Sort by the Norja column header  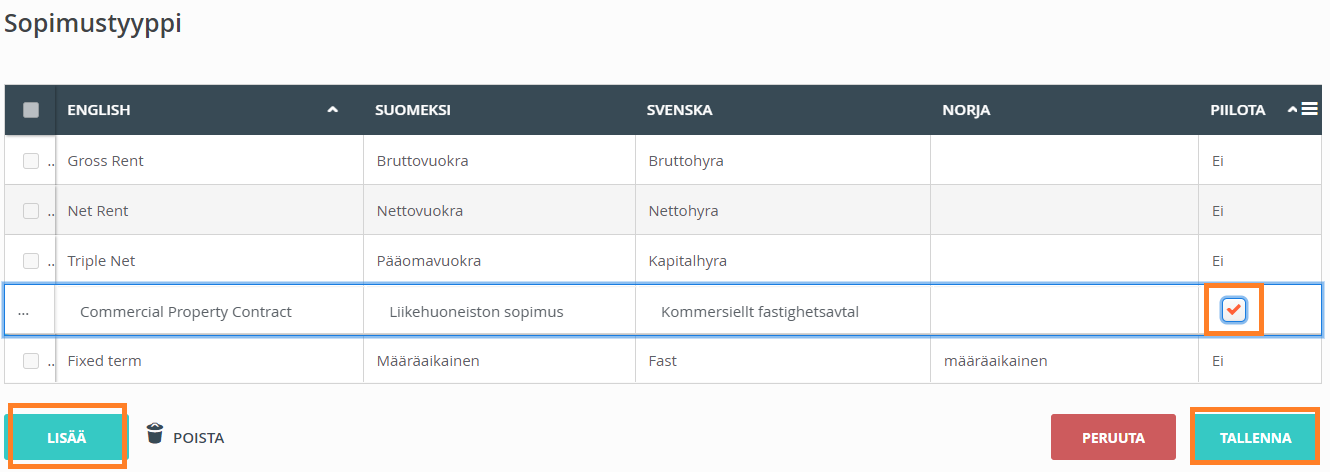[966, 110]
